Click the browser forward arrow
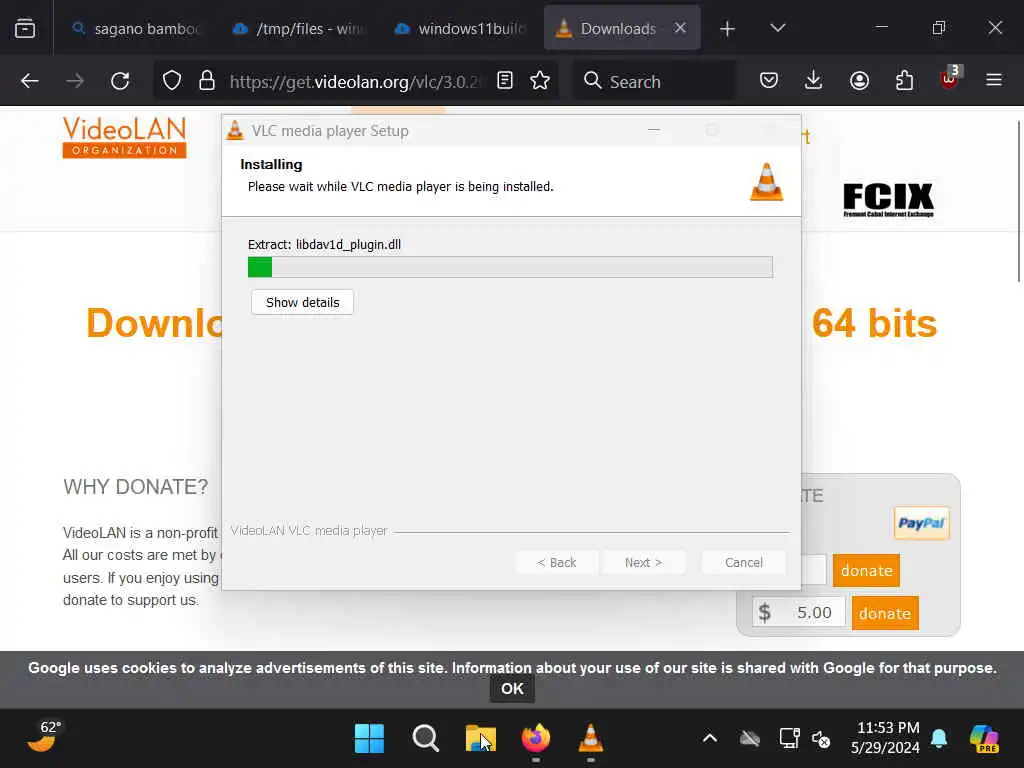Image resolution: width=1024 pixels, height=768 pixels. [75, 81]
